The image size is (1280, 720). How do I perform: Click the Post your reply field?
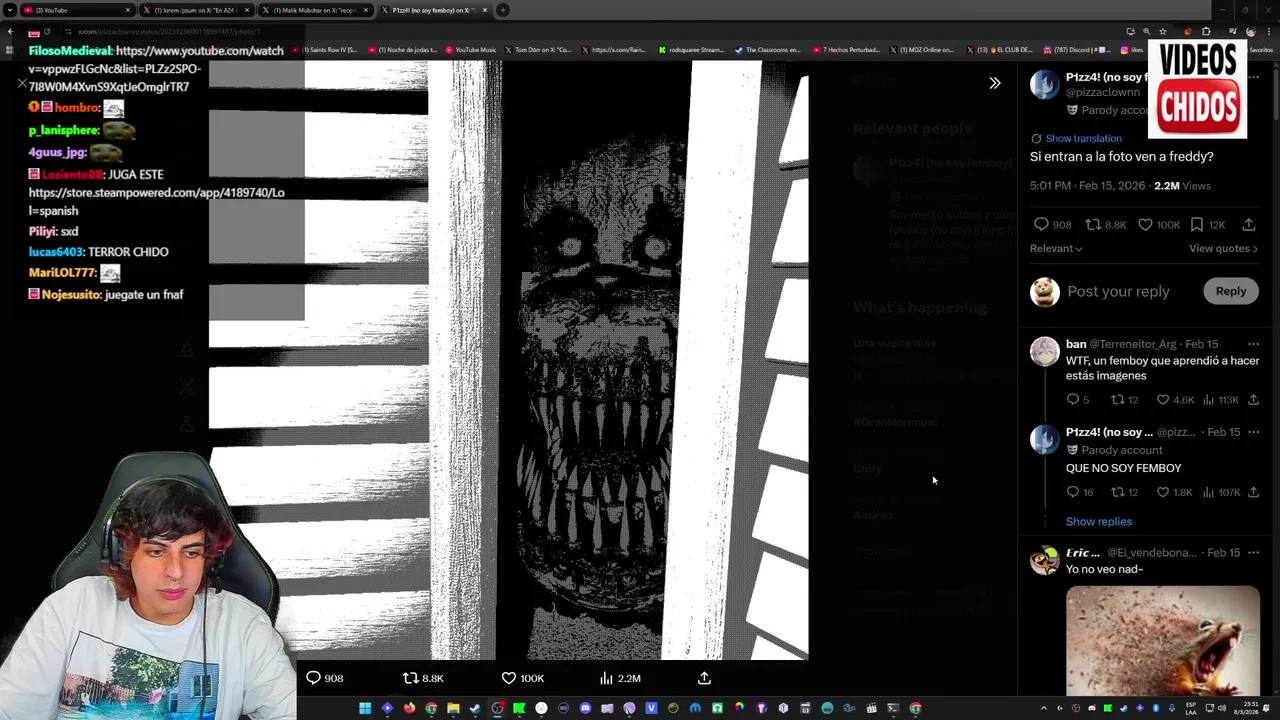pyautogui.click(x=1118, y=291)
